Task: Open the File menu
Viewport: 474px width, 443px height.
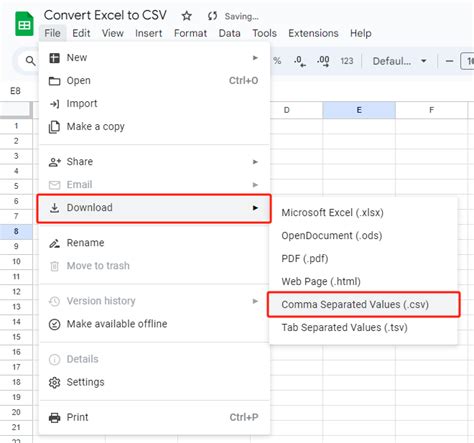Action: click(52, 33)
